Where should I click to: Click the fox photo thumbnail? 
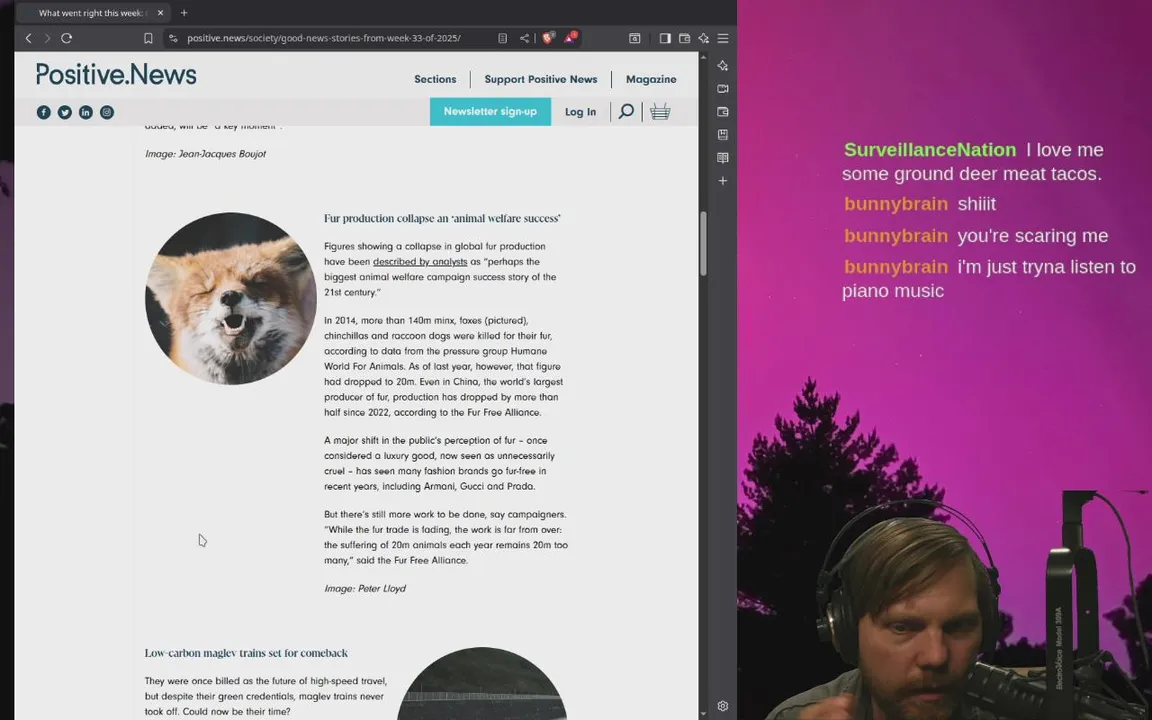(231, 298)
